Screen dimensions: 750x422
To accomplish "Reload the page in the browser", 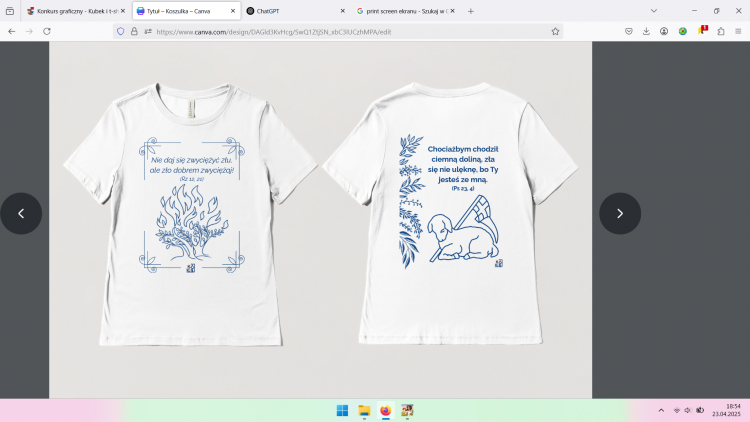I will (x=46, y=31).
